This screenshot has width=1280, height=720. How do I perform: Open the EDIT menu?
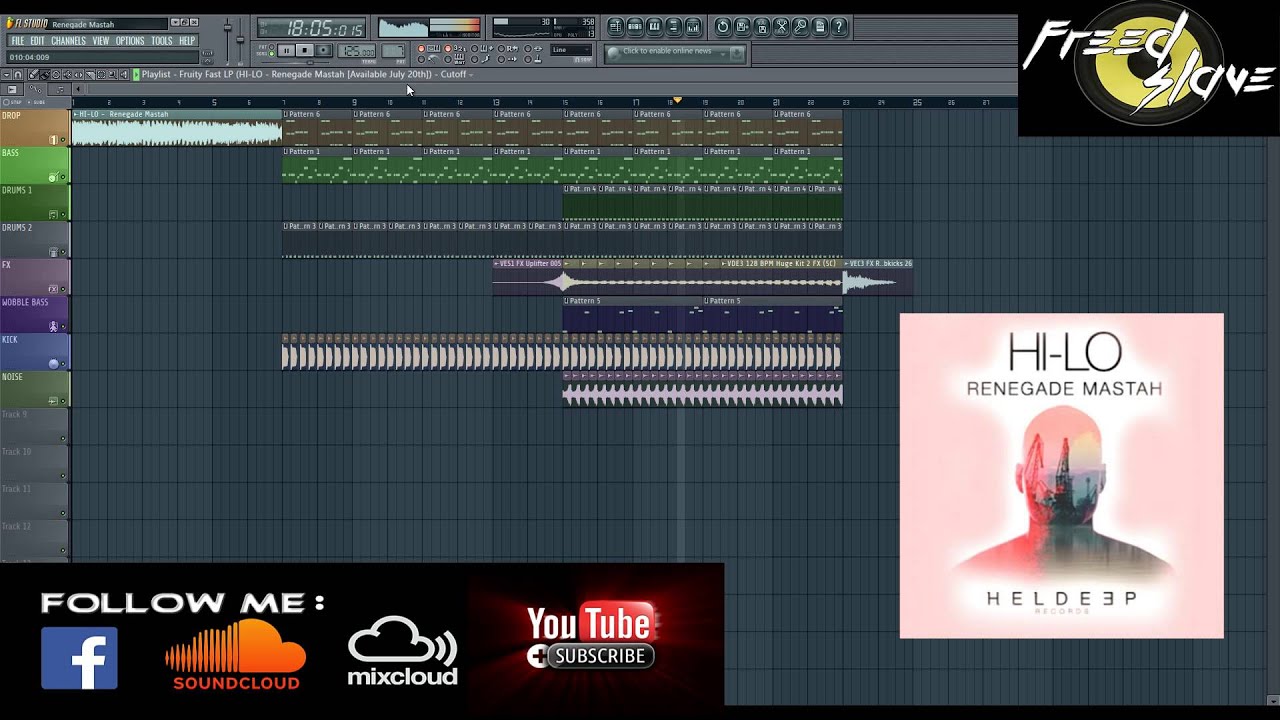tap(37, 41)
